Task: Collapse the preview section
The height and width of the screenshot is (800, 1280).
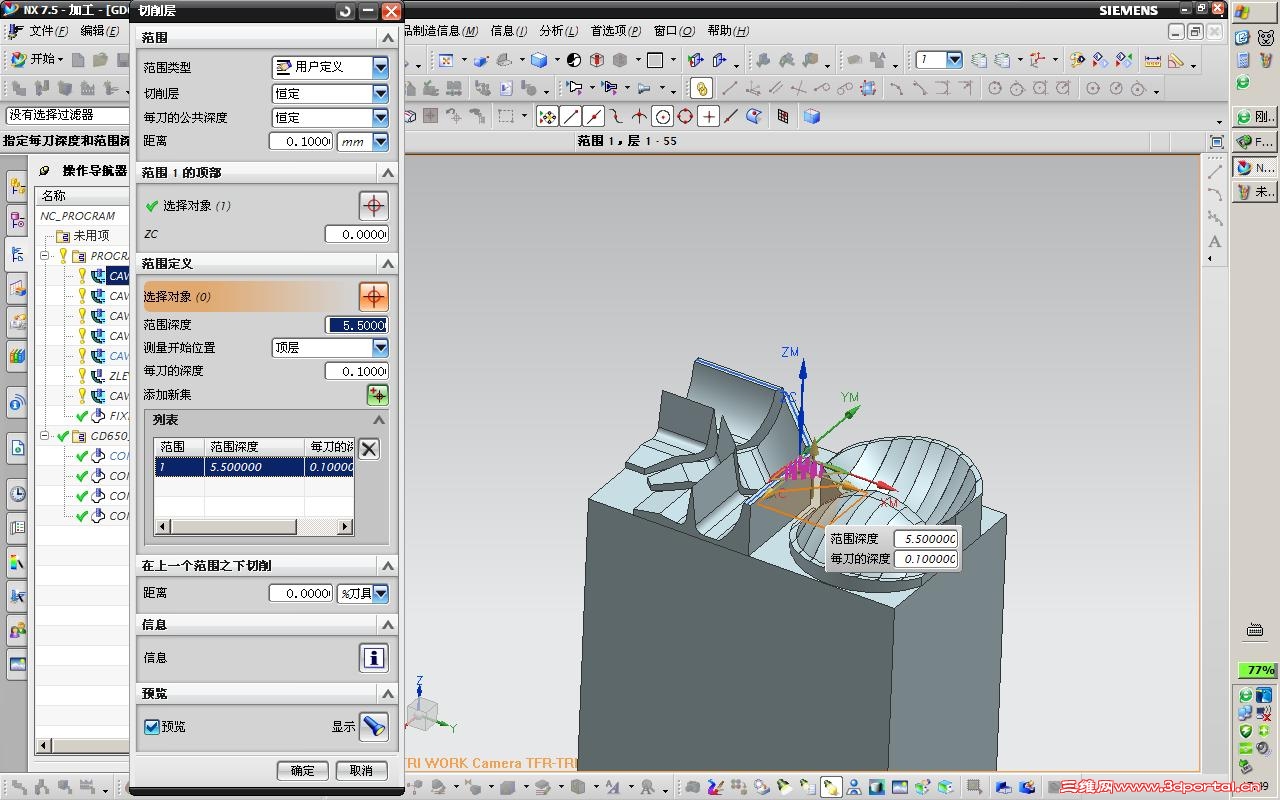Action: coord(388,694)
